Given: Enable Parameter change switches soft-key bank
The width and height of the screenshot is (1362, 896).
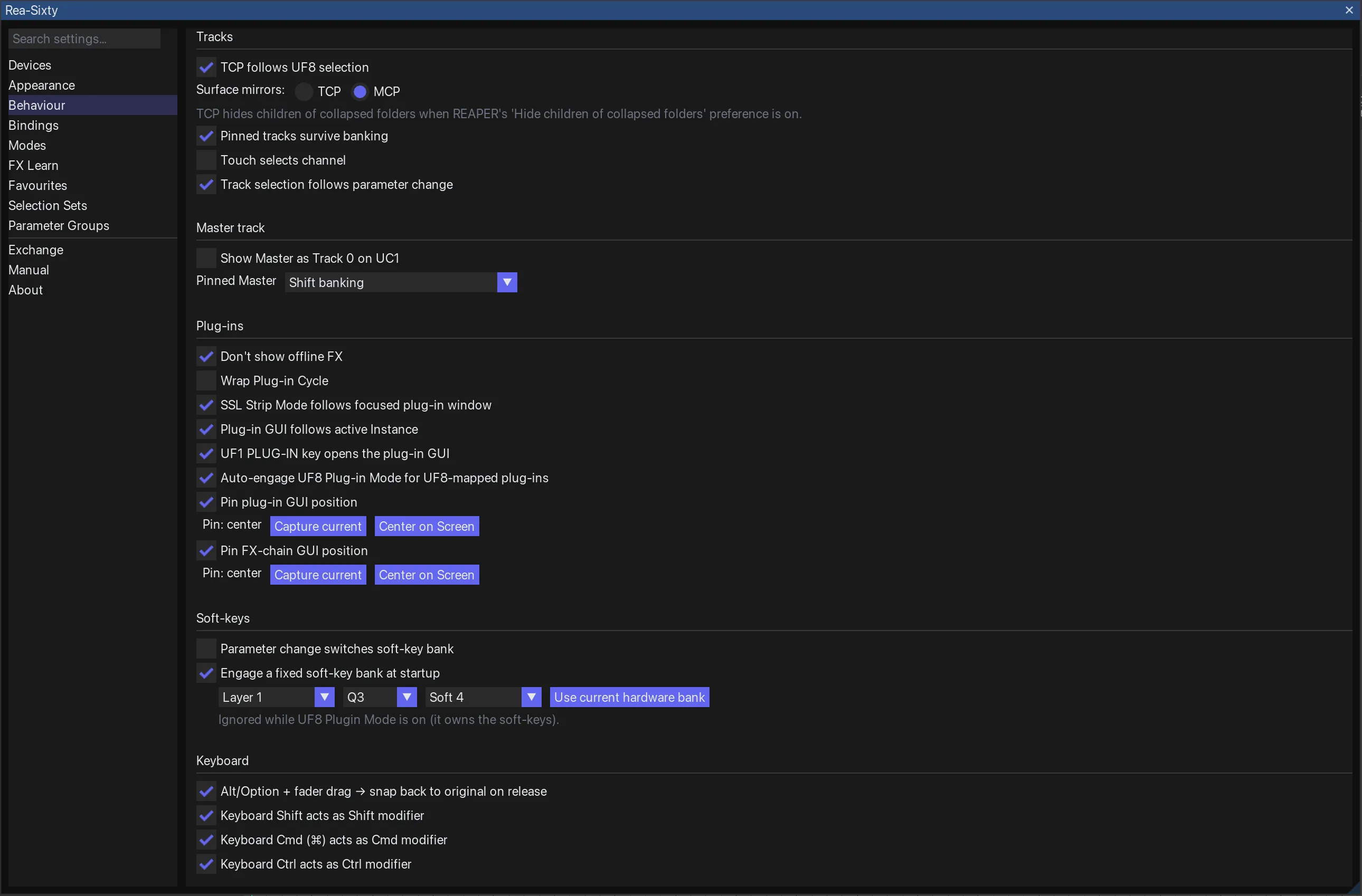Looking at the screenshot, I should (x=206, y=650).
